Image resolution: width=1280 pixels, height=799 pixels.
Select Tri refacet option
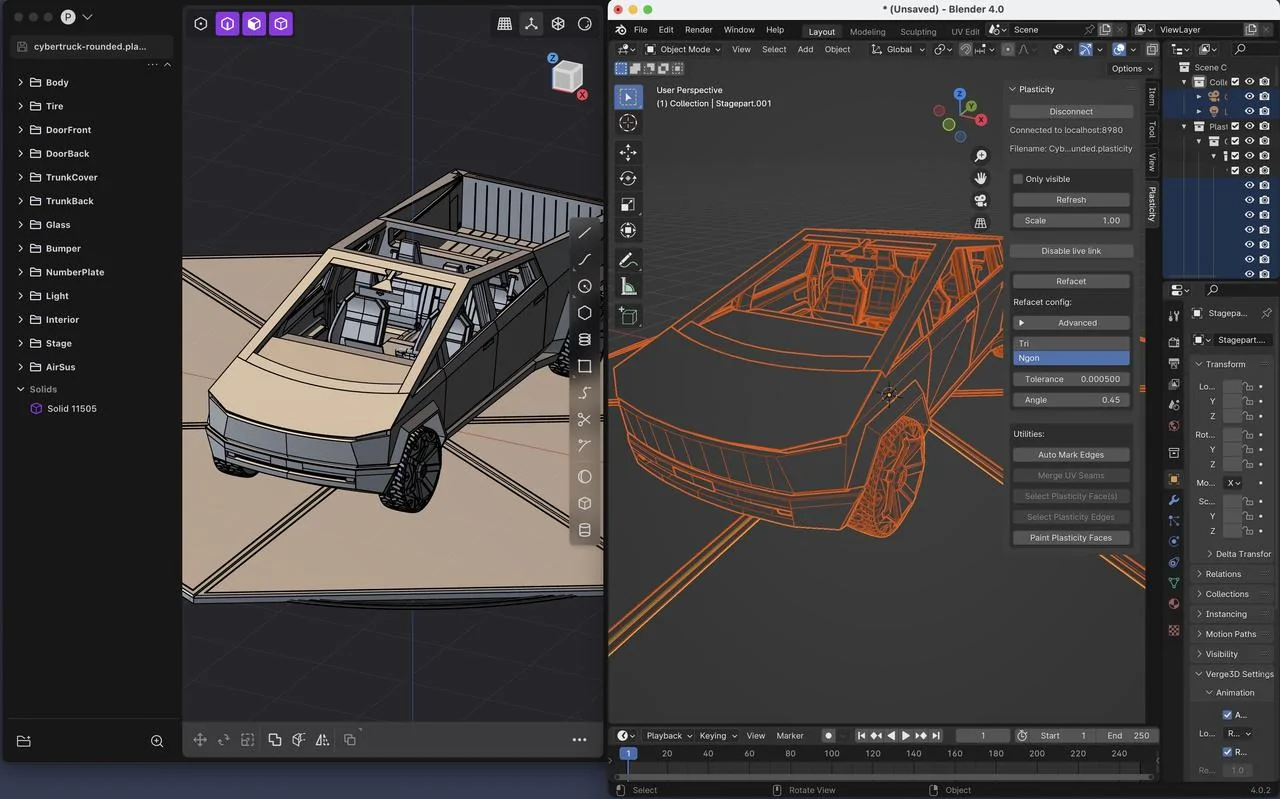1071,343
